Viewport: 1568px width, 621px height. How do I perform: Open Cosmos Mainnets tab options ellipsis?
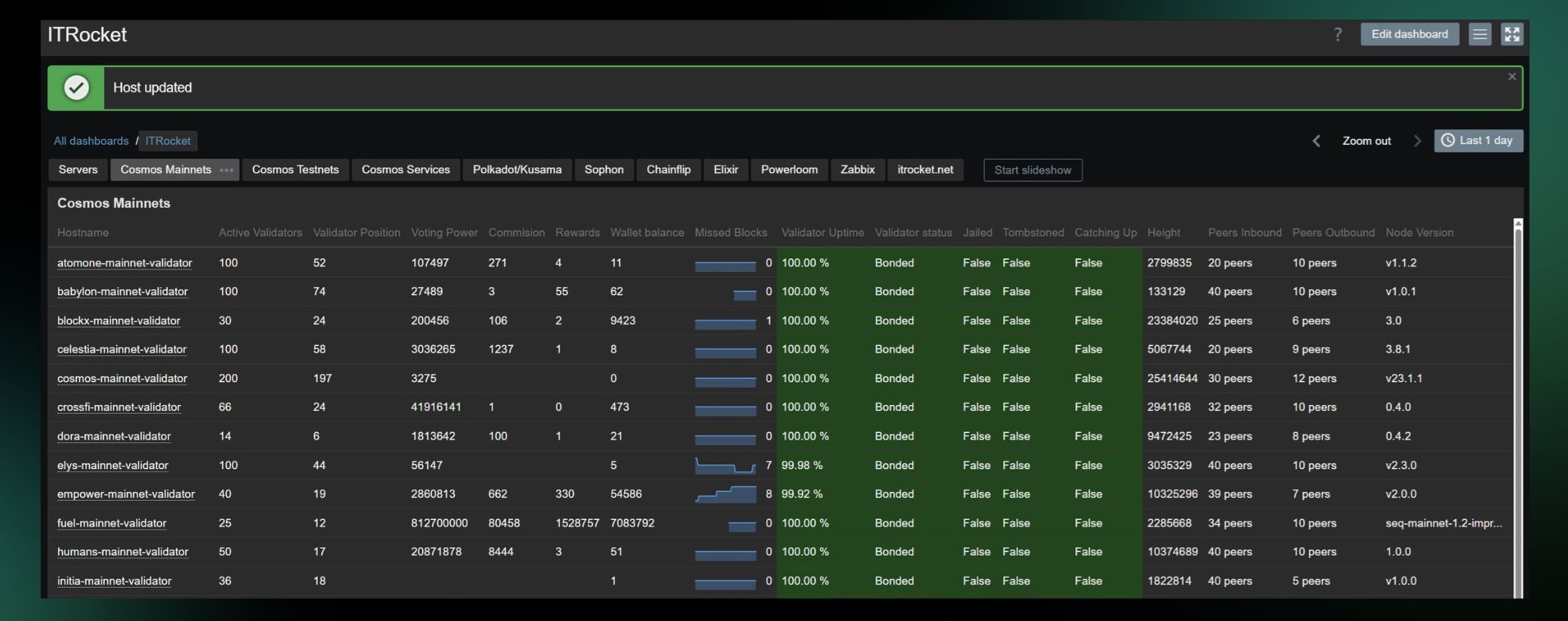(x=226, y=170)
